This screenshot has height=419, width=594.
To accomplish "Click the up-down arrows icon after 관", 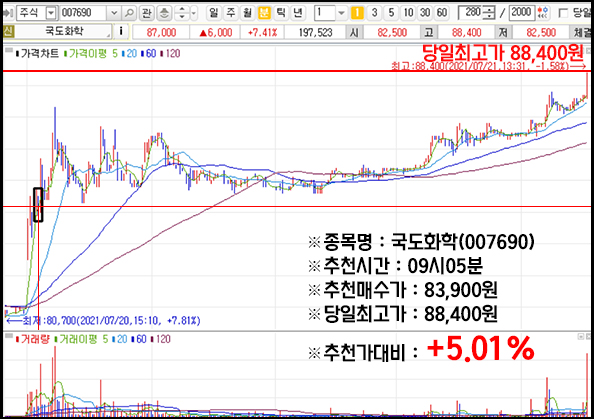I will 182,13.
